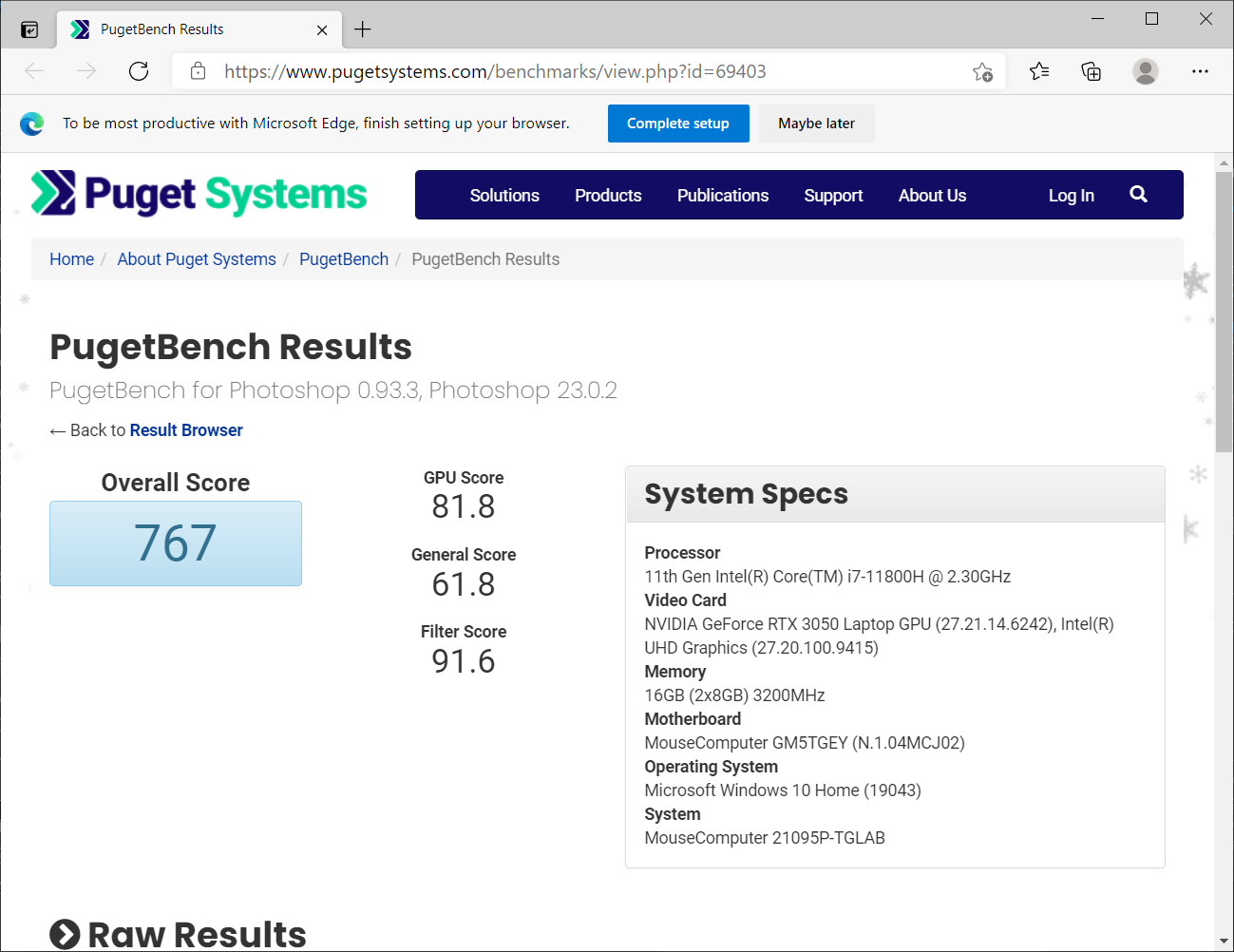Click the Edge logo in setup banner
The image size is (1234, 952).
(x=32, y=124)
